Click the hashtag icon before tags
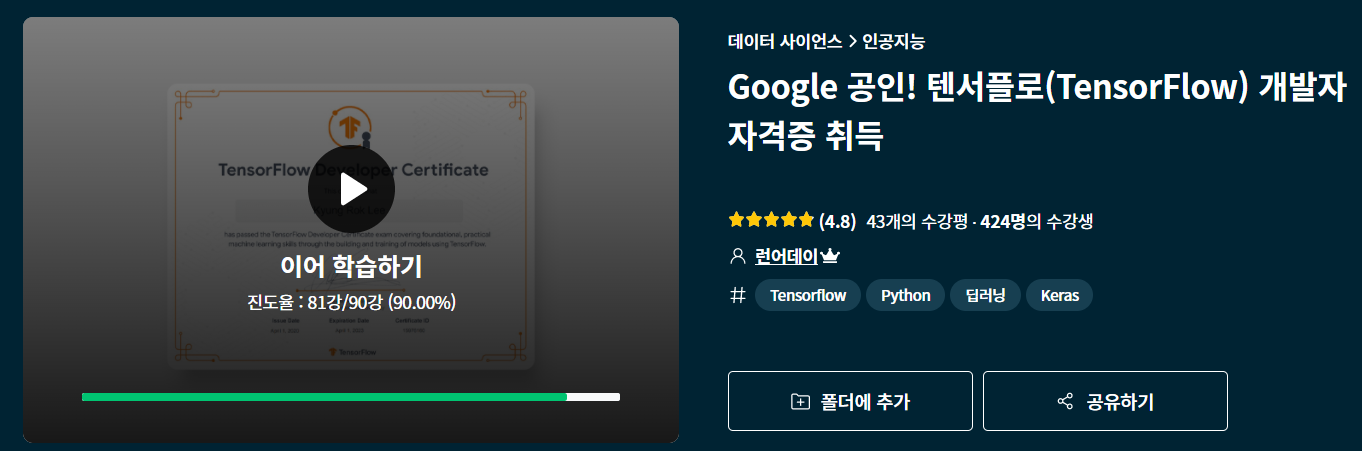 [738, 295]
